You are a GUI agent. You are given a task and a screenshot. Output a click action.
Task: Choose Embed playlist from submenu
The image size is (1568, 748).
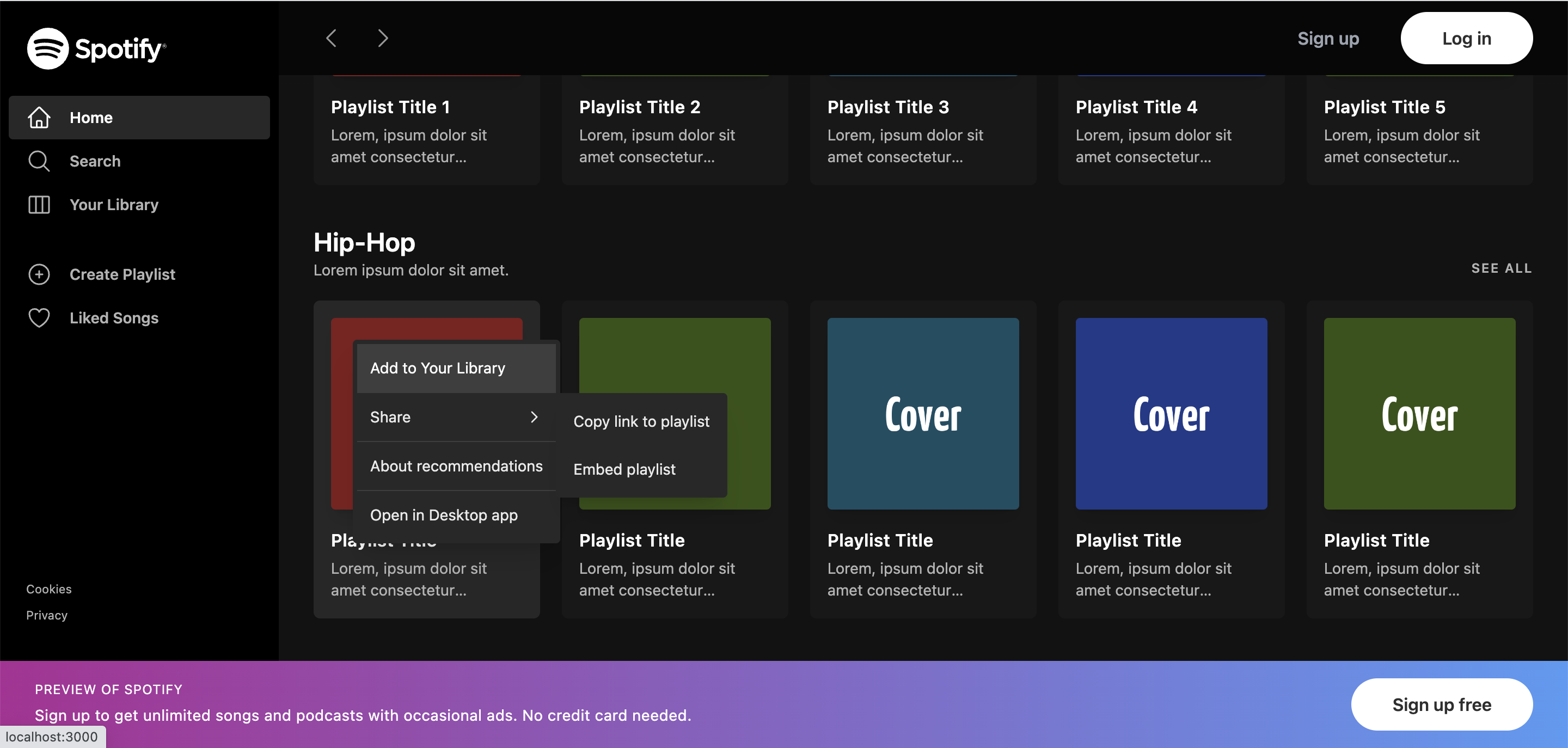(624, 469)
